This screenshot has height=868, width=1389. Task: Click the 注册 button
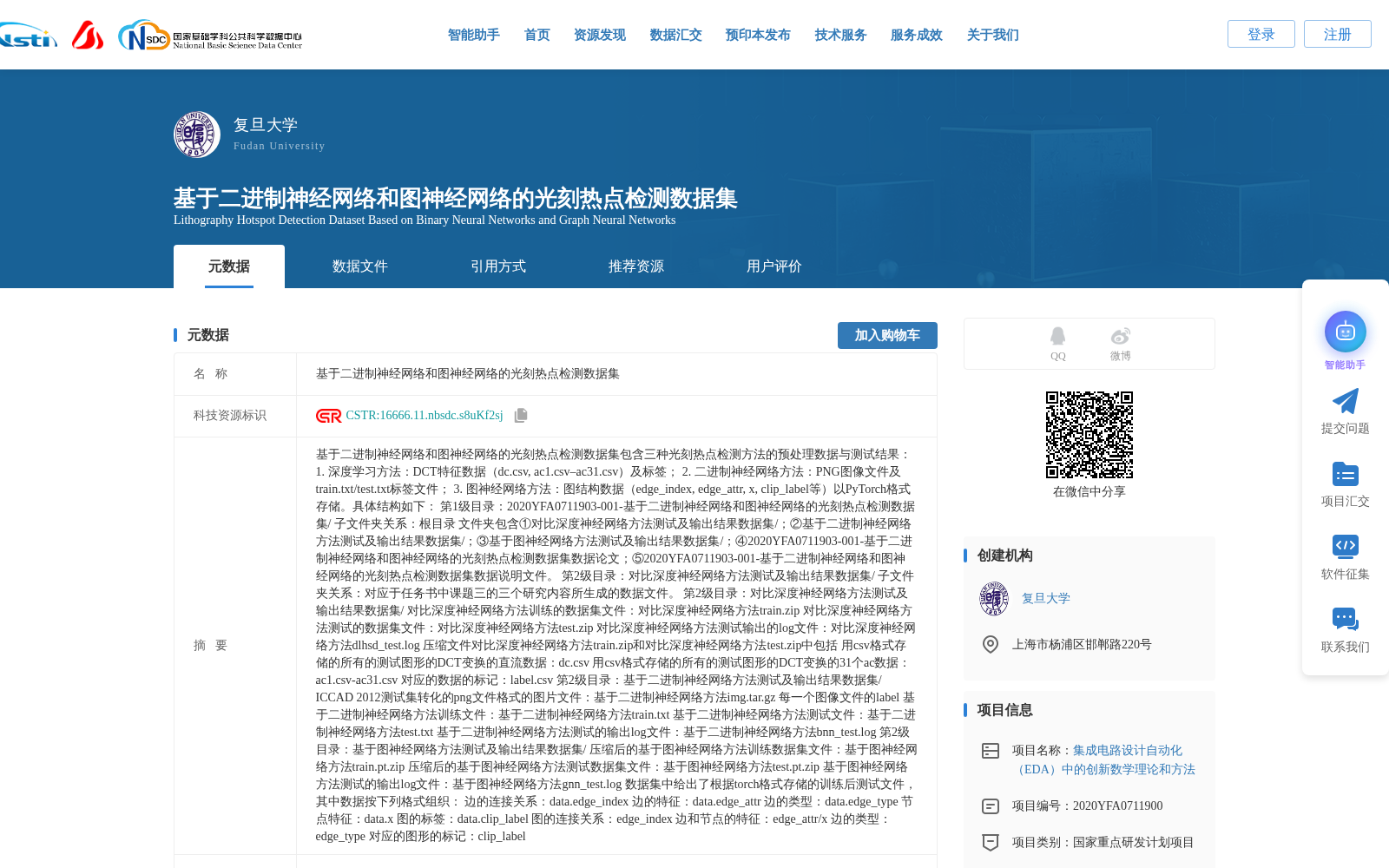pyautogui.click(x=1337, y=34)
